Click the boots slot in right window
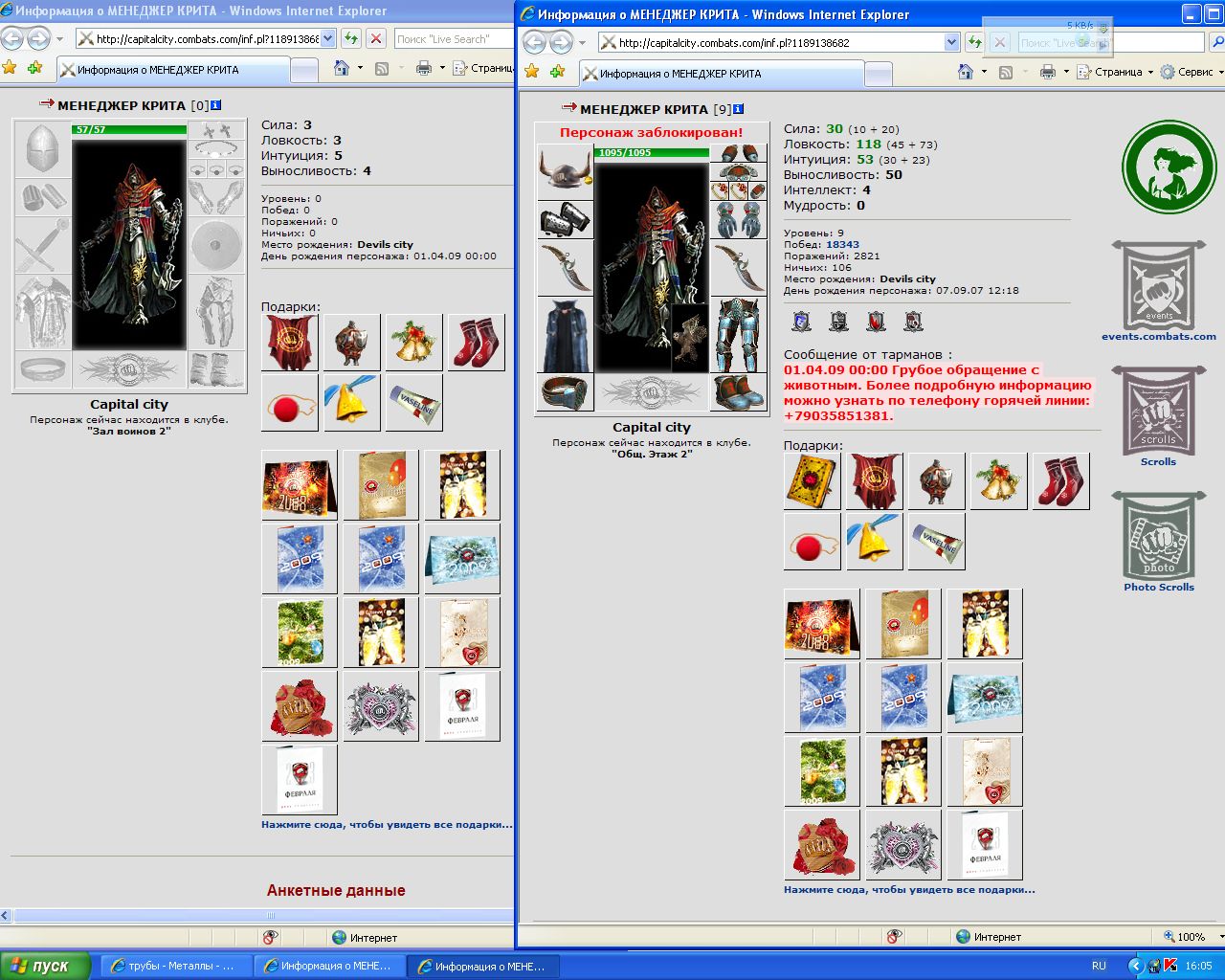 [738, 392]
